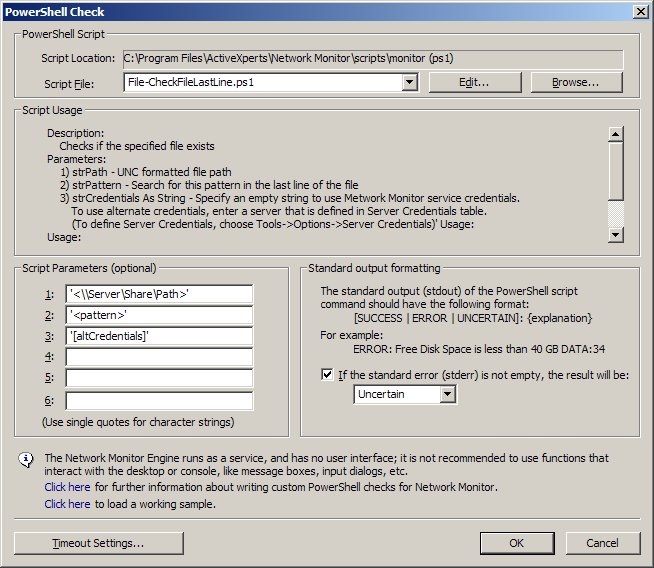
Task: Open Timeout Settings...
Action: coord(99,543)
